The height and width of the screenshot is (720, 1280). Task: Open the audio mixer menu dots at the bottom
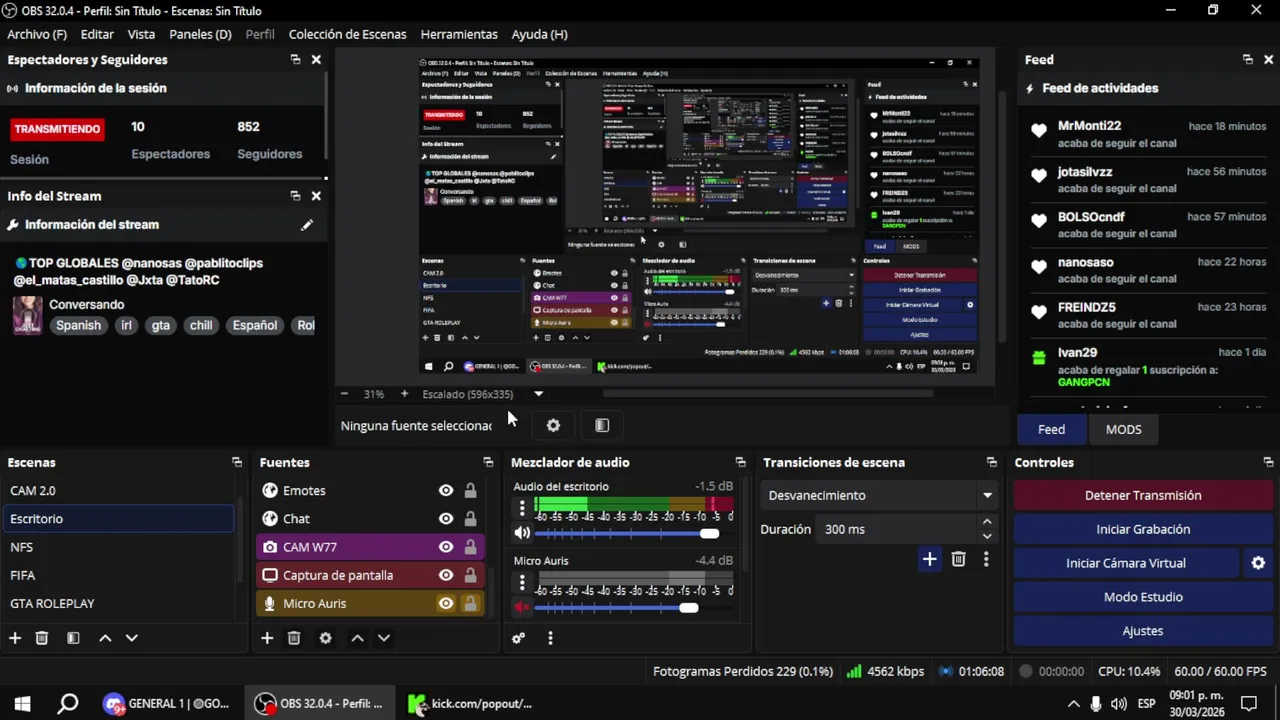pos(550,638)
